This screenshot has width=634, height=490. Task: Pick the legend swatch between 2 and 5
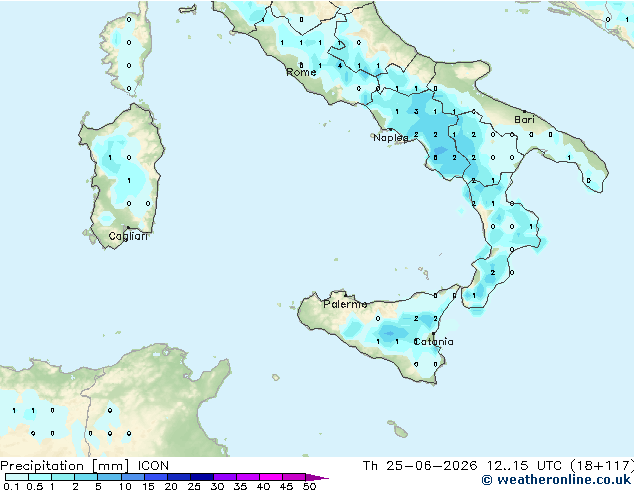tap(86, 477)
